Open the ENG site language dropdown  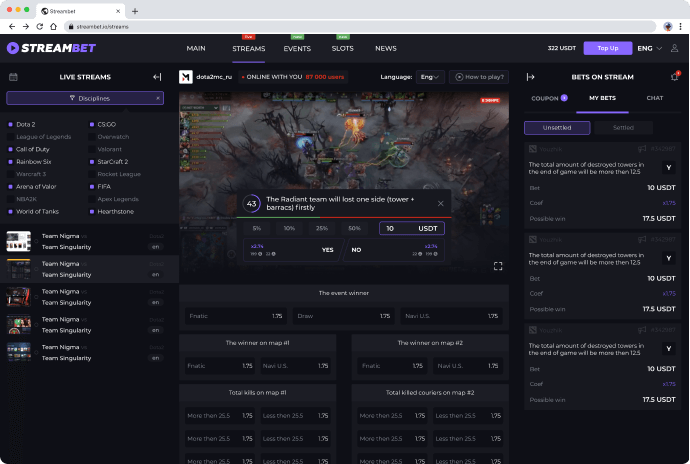pos(650,48)
